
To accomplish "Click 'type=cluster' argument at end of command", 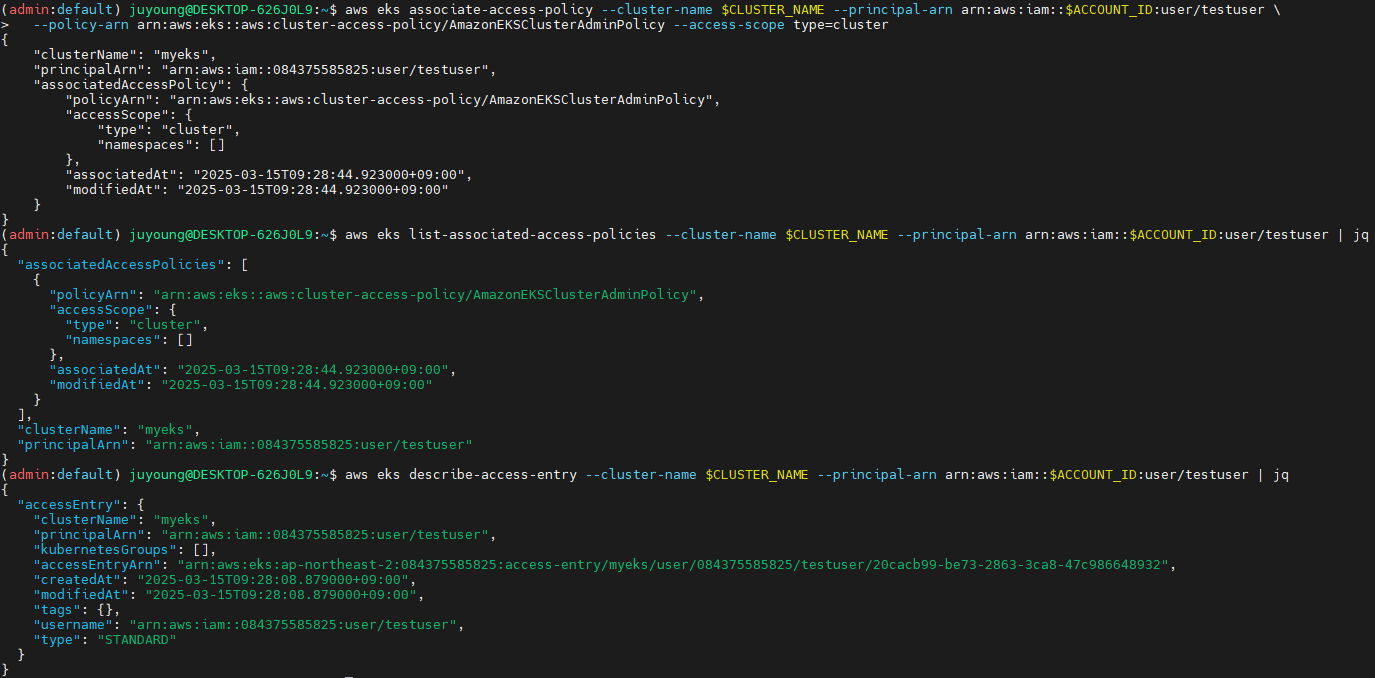I will pyautogui.click(x=840, y=24).
